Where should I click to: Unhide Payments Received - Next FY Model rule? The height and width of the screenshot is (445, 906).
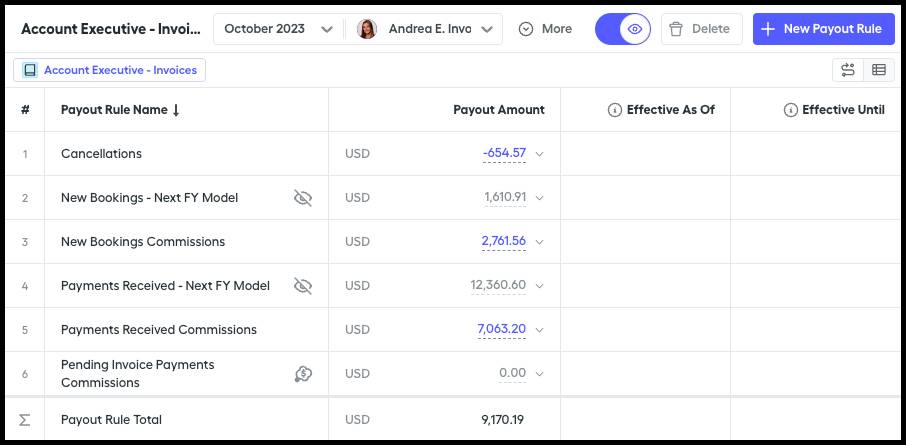pos(303,285)
